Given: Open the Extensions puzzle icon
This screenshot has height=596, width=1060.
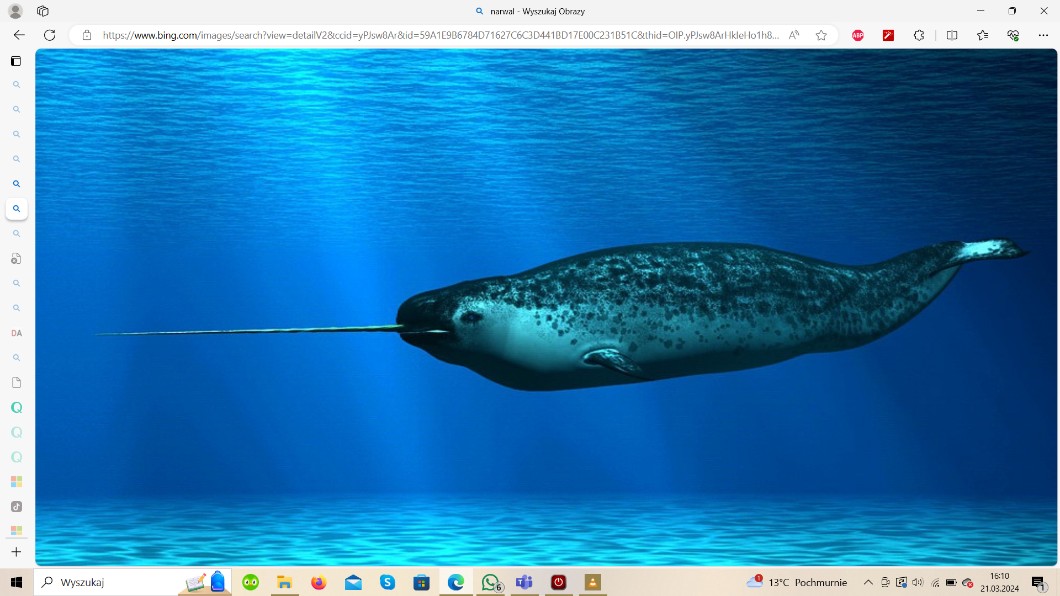Looking at the screenshot, I should coord(919,35).
